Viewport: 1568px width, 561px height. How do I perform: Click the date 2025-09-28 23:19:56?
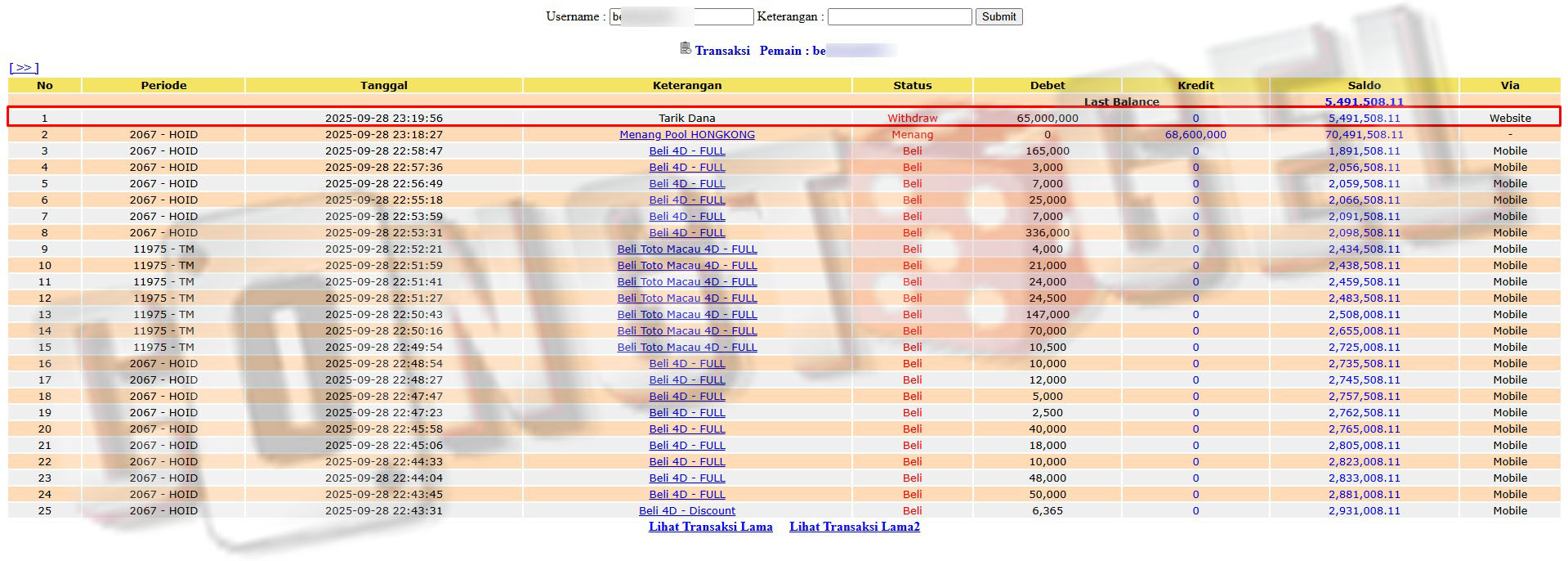tap(384, 119)
